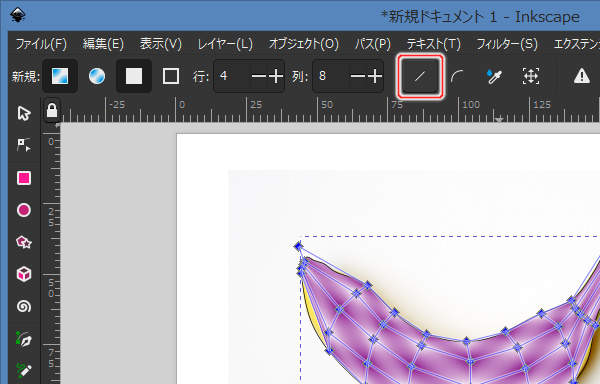Open the レイヤー(L) menu

click(x=225, y=44)
